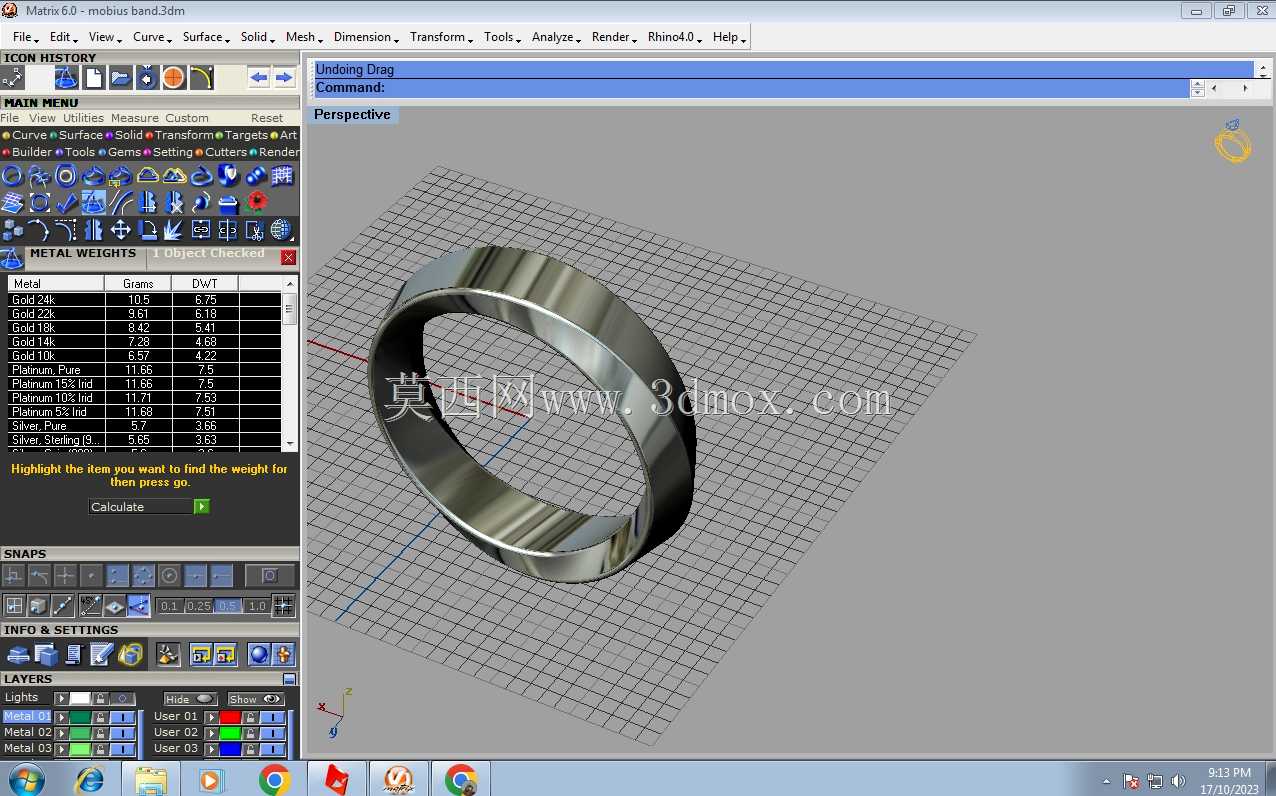Click the blue sphere render icon
Viewport: 1276px width, 796px height.
tap(259, 654)
